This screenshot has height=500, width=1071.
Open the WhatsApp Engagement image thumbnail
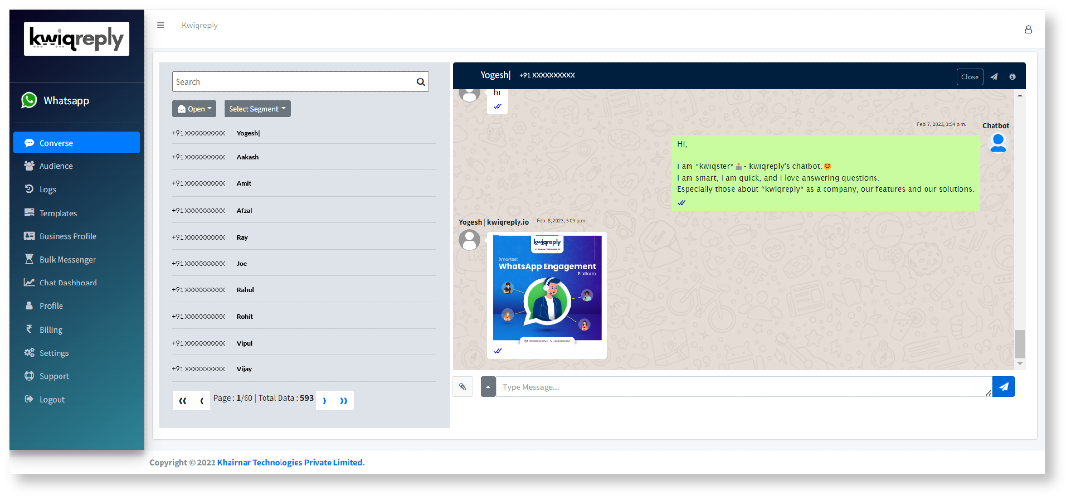click(x=547, y=288)
